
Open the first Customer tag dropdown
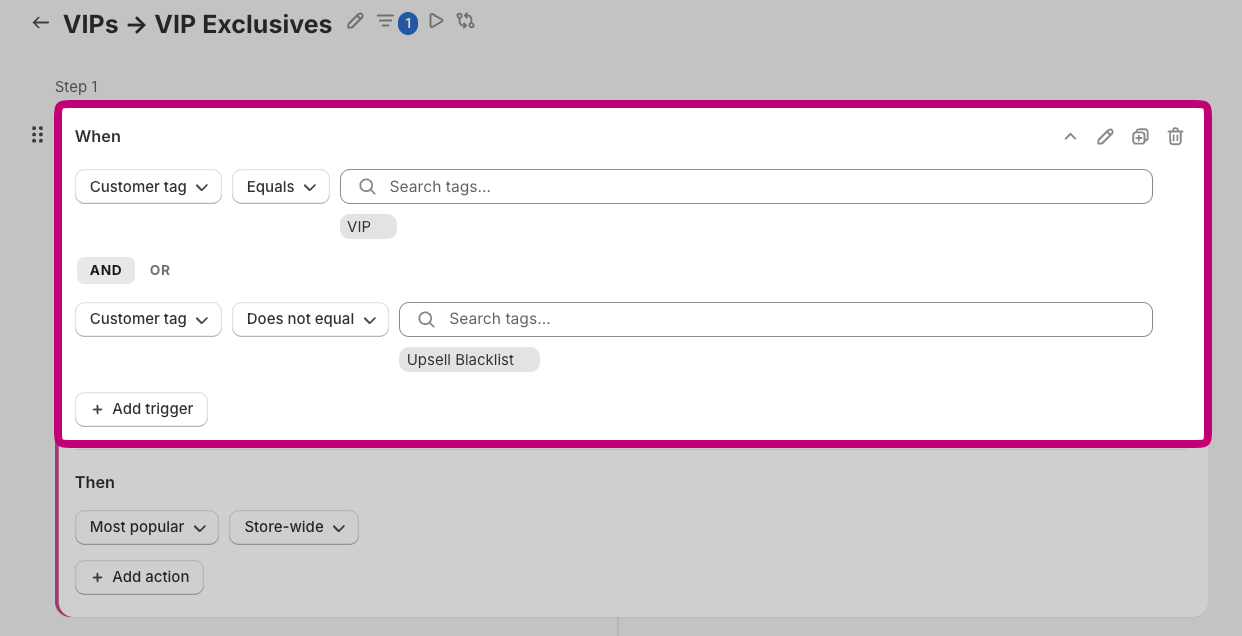[148, 187]
